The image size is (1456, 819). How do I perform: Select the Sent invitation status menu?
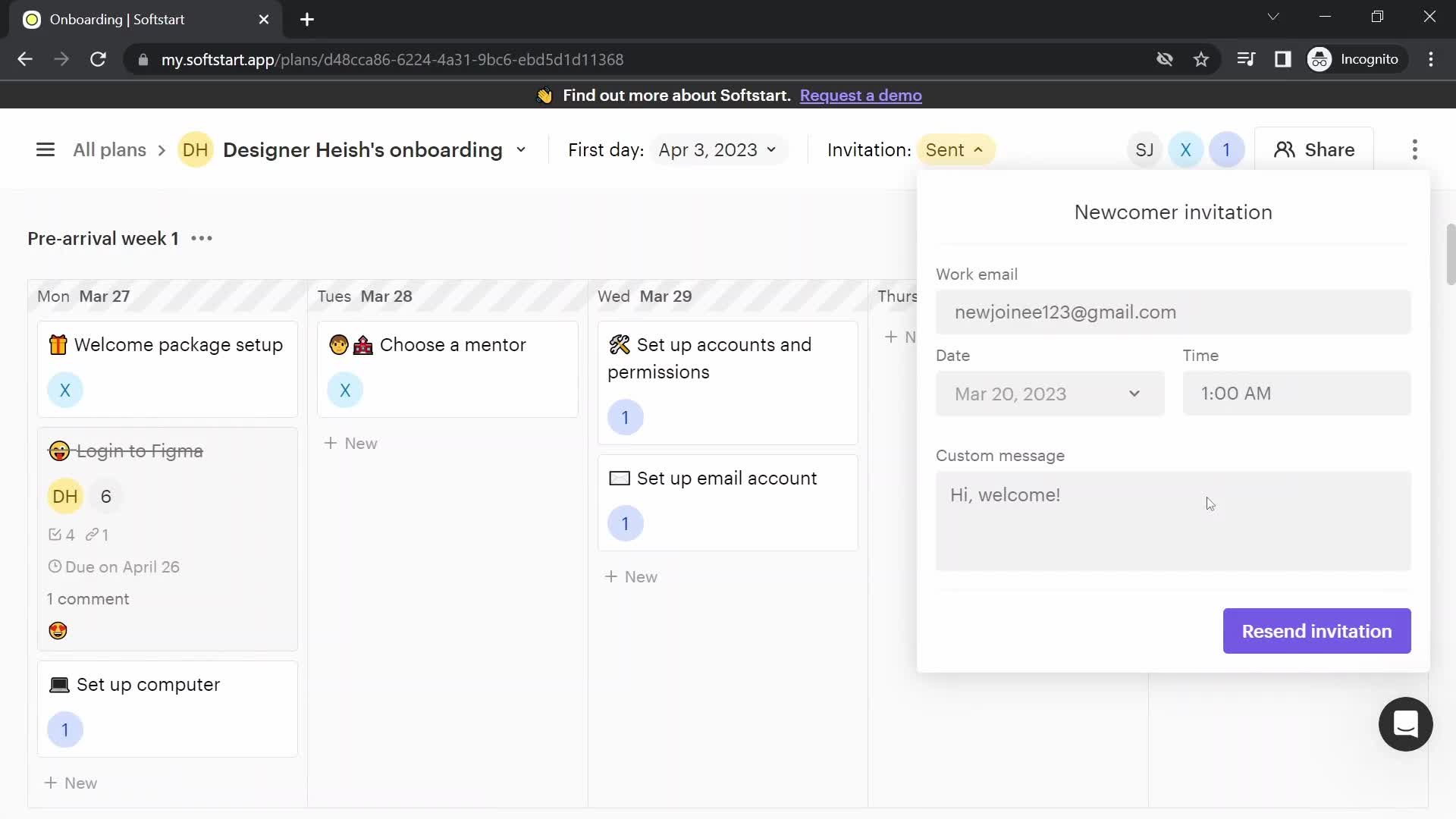pyautogui.click(x=952, y=149)
